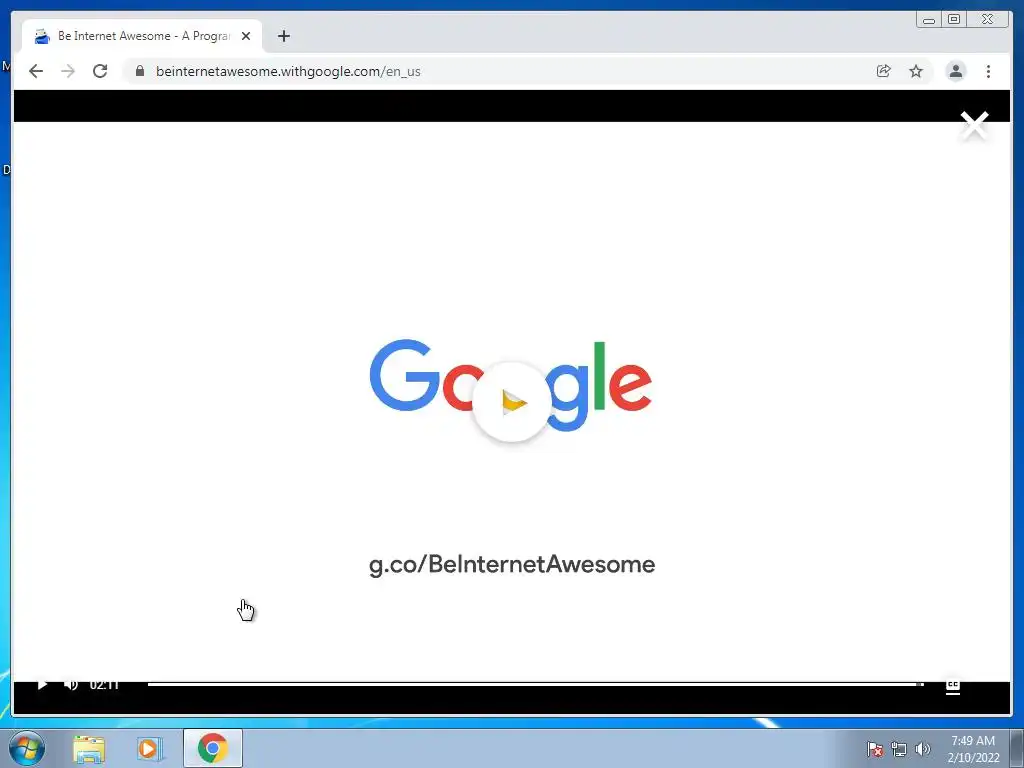Screen dimensions: 1024x768
Task: Open File Explorer from the taskbar
Action: pyautogui.click(x=89, y=749)
